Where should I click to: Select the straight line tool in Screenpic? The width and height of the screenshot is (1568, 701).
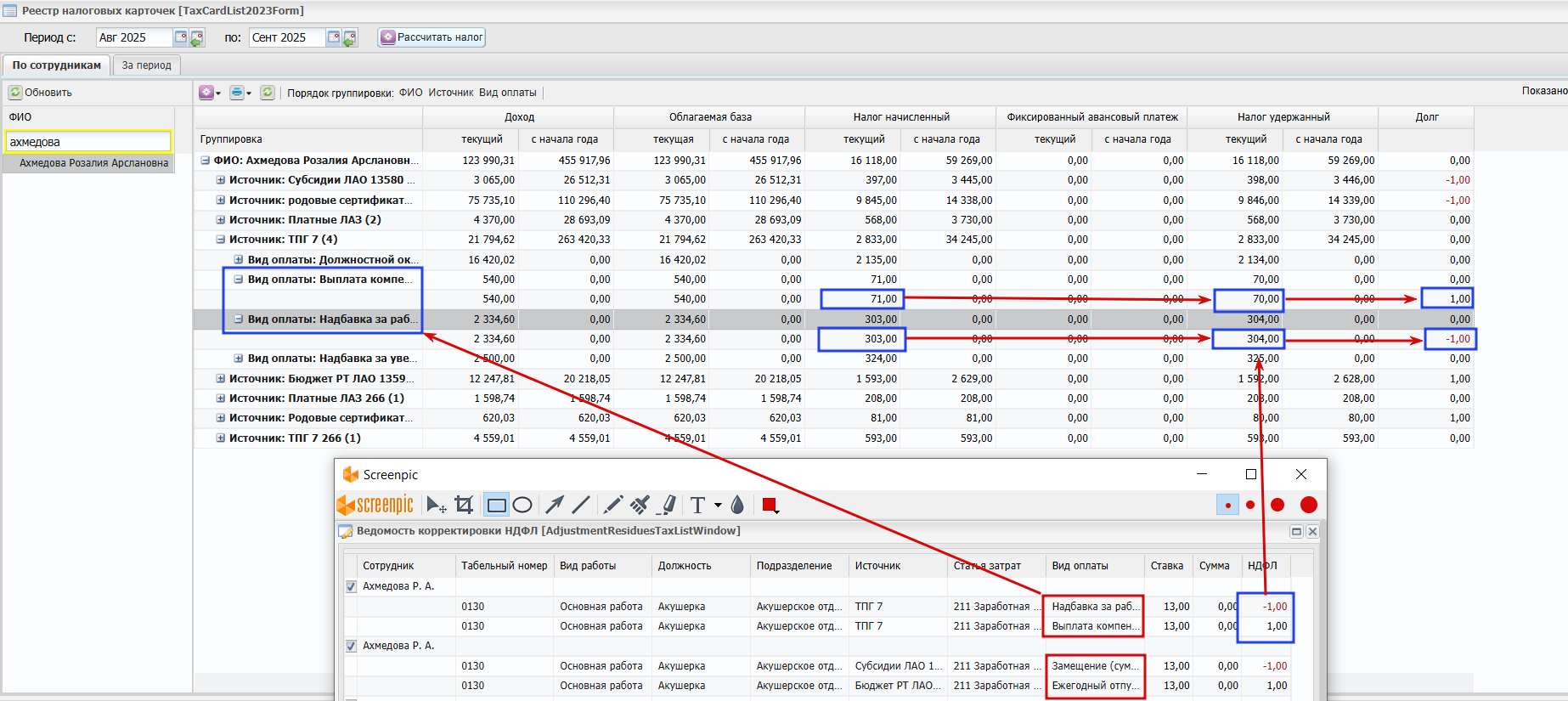point(581,505)
